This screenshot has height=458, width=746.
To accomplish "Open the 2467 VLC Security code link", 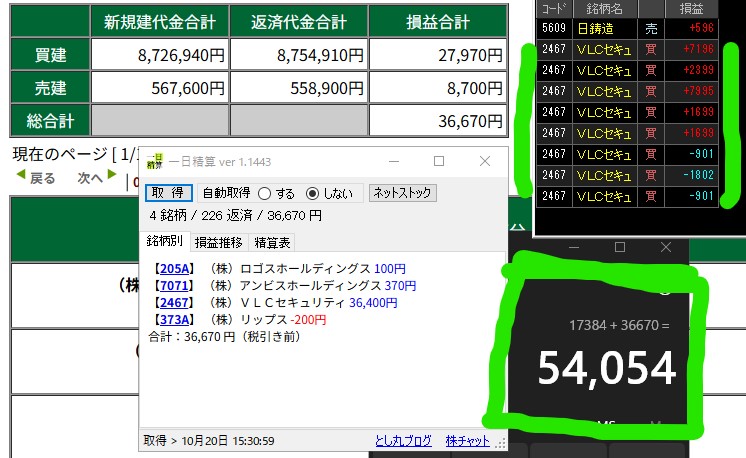I will pyautogui.click(x=173, y=302).
